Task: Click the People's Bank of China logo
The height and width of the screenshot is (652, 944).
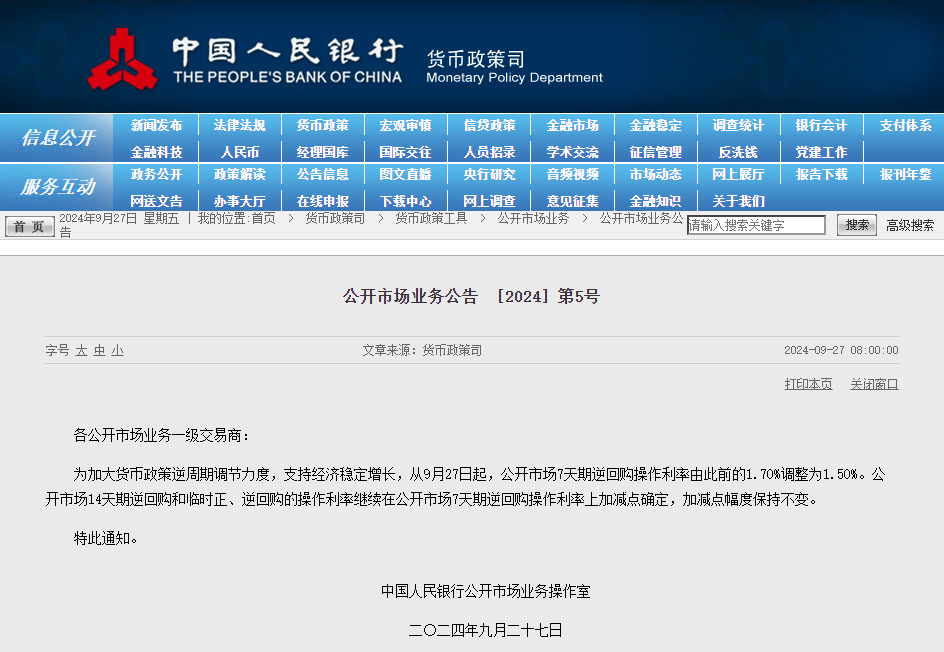Action: [122, 60]
